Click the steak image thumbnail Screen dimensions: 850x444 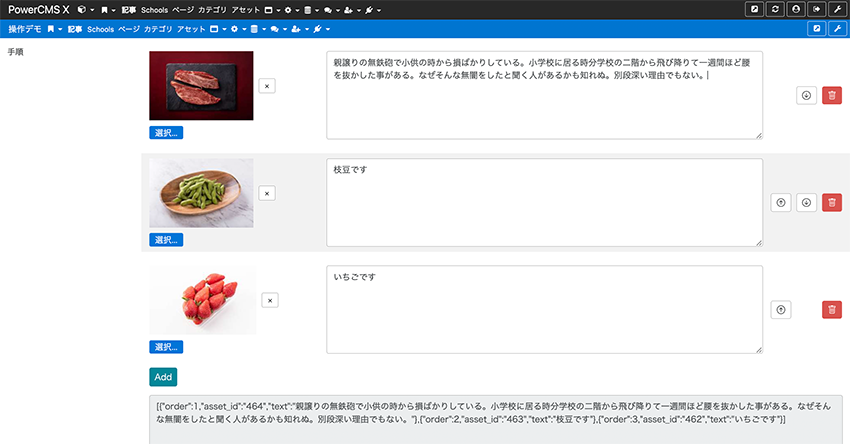201,86
